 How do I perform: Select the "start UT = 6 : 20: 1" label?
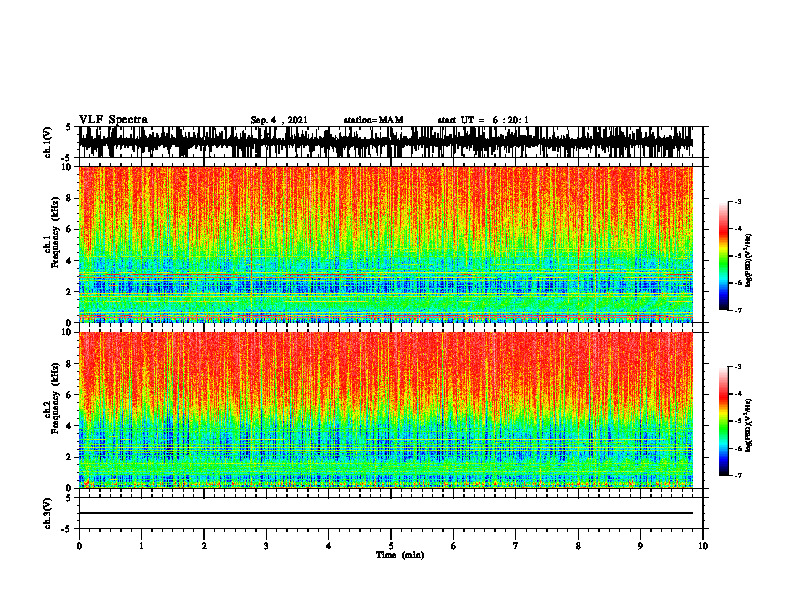tap(483, 120)
